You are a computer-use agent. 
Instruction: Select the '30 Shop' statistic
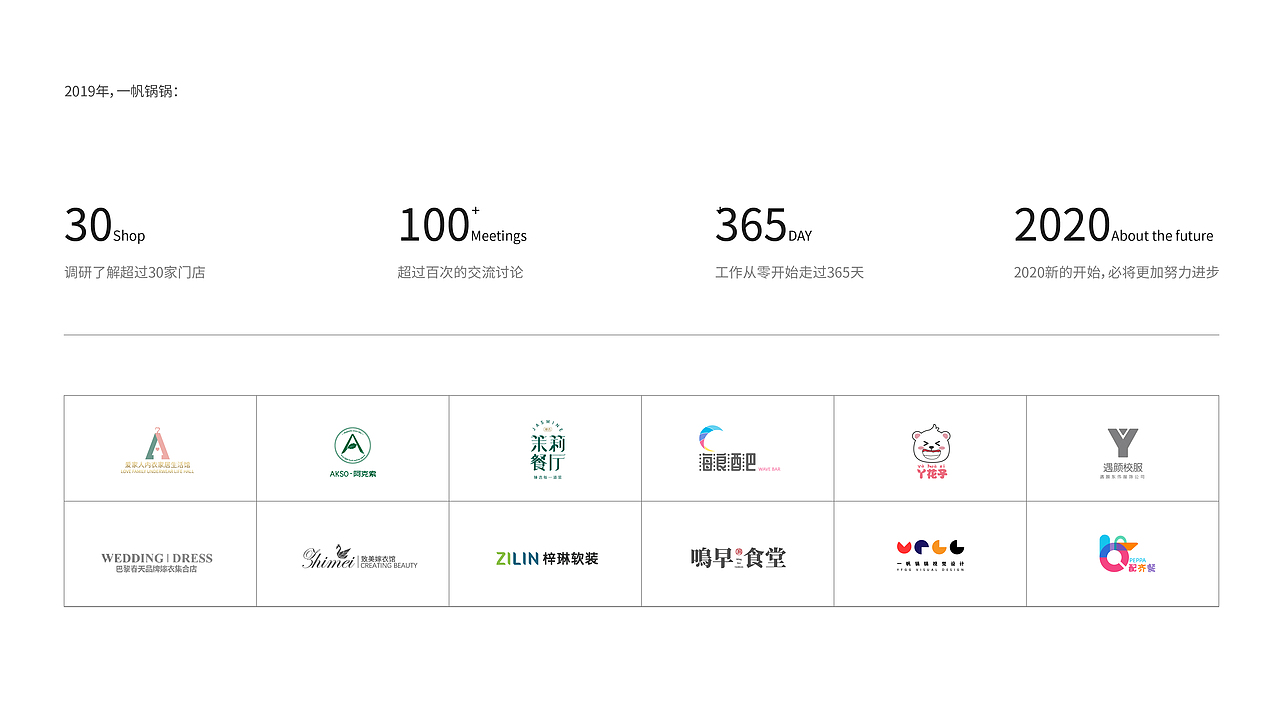point(105,226)
